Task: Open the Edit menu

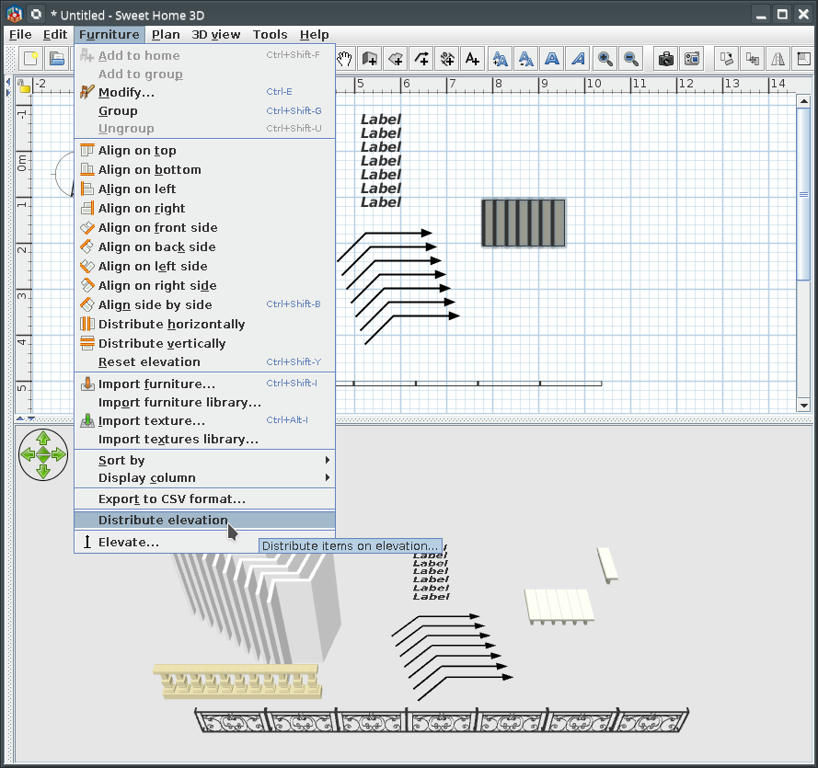Action: [55, 35]
